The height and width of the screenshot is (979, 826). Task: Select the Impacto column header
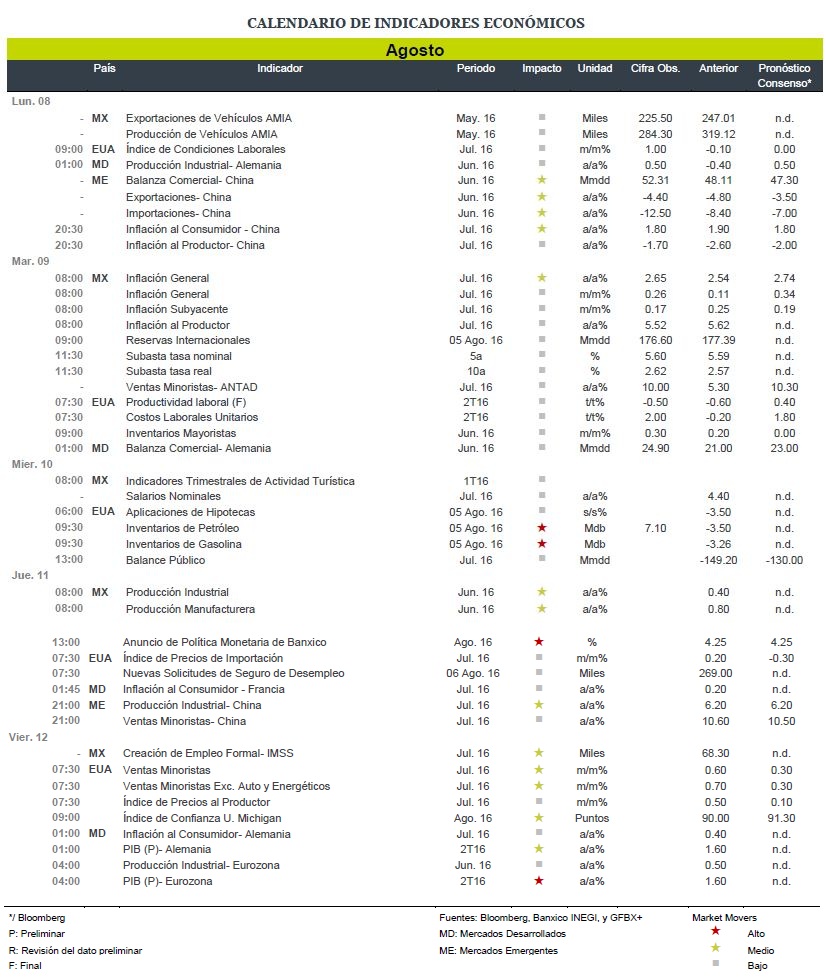tap(541, 68)
